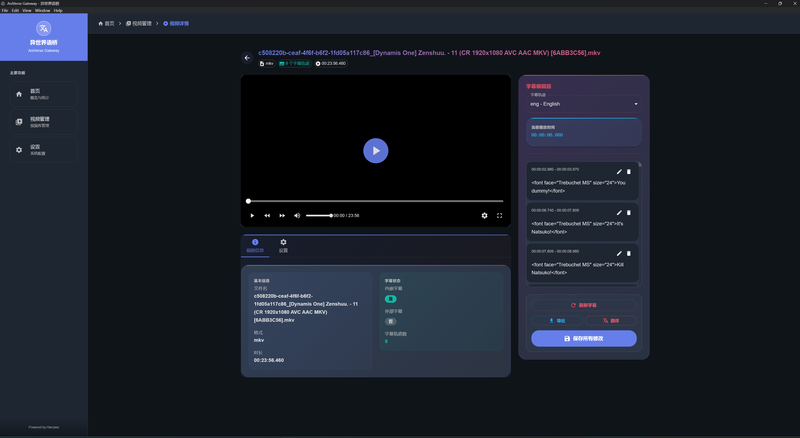This screenshot has width=800, height=438.
Task: Click the 保存所有修改 save button
Action: (x=584, y=339)
